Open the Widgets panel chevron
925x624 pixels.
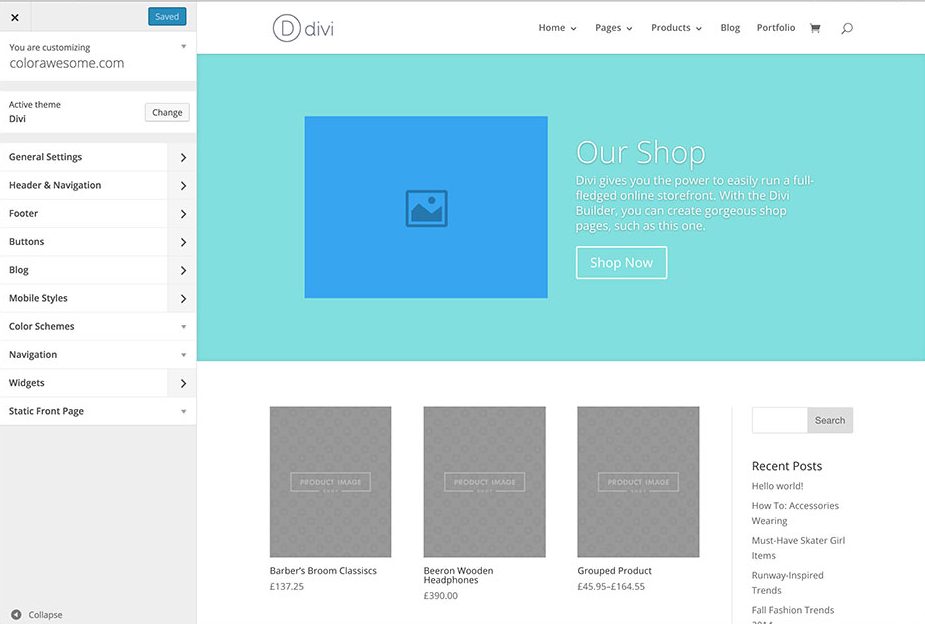point(183,383)
